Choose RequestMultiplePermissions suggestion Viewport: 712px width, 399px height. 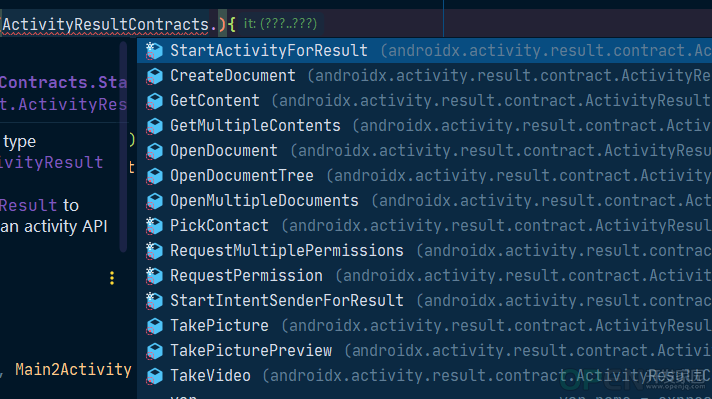click(x=425, y=250)
